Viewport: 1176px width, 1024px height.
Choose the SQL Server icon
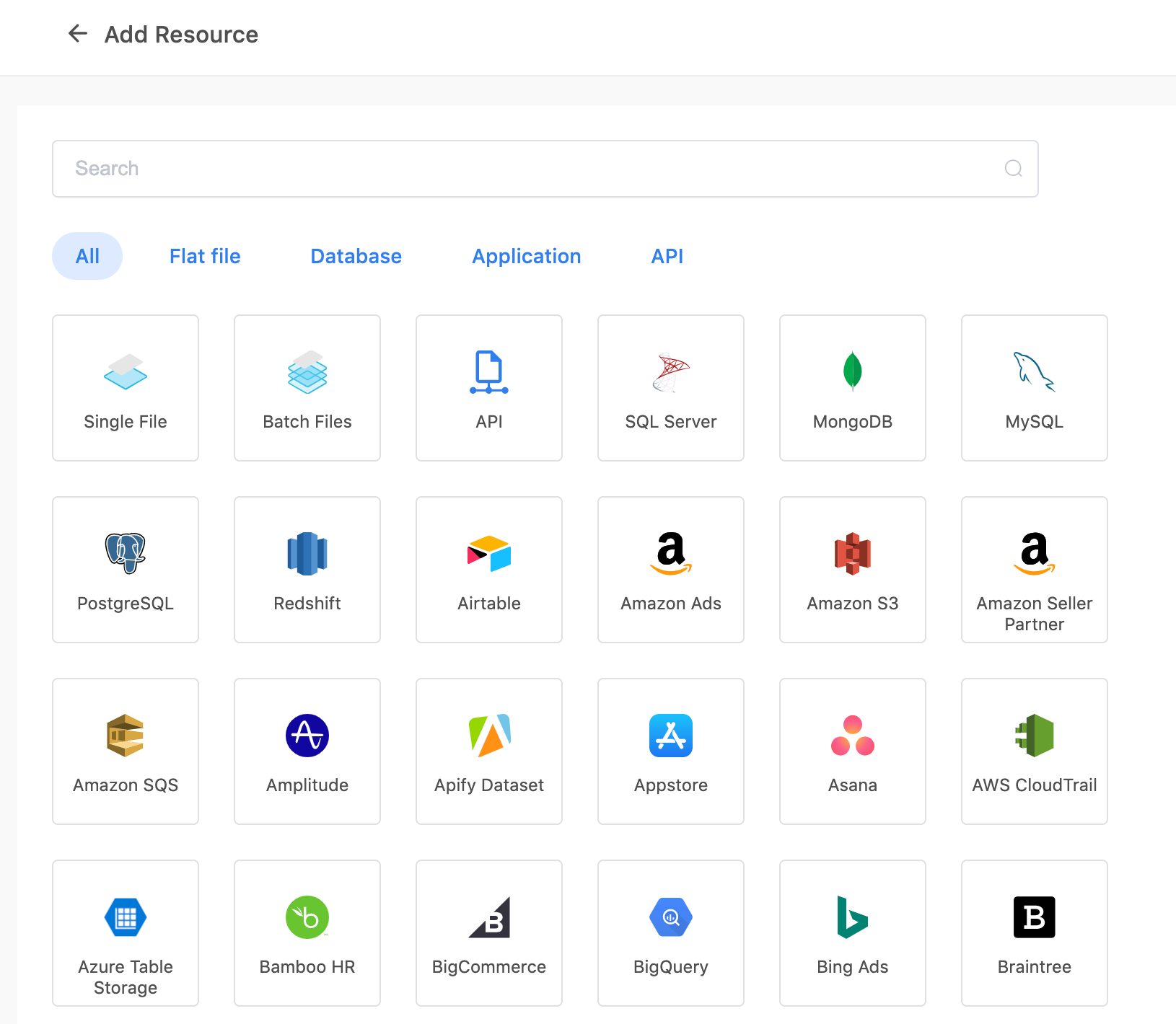pyautogui.click(x=671, y=372)
